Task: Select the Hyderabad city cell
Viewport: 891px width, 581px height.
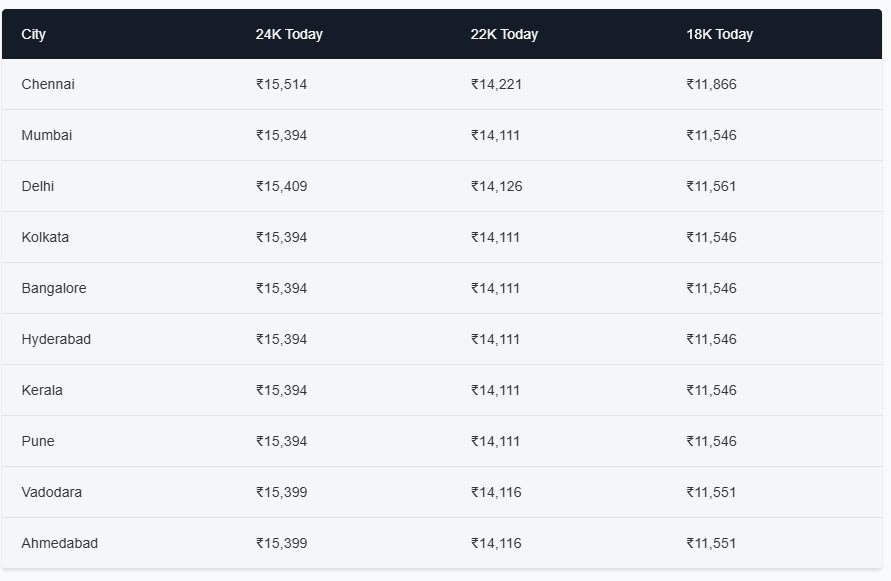Action: point(56,339)
